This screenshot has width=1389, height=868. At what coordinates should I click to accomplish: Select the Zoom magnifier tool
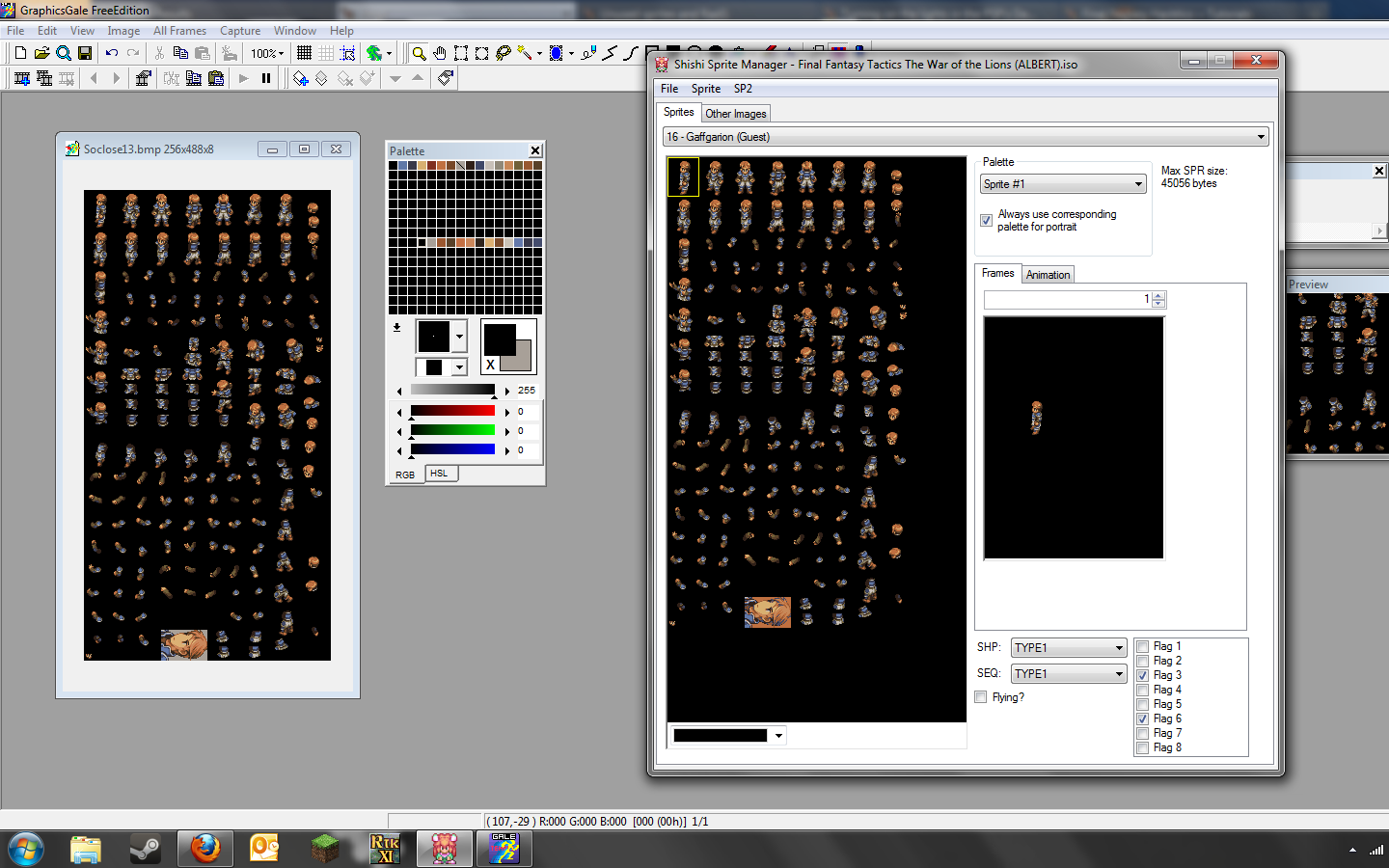419,53
